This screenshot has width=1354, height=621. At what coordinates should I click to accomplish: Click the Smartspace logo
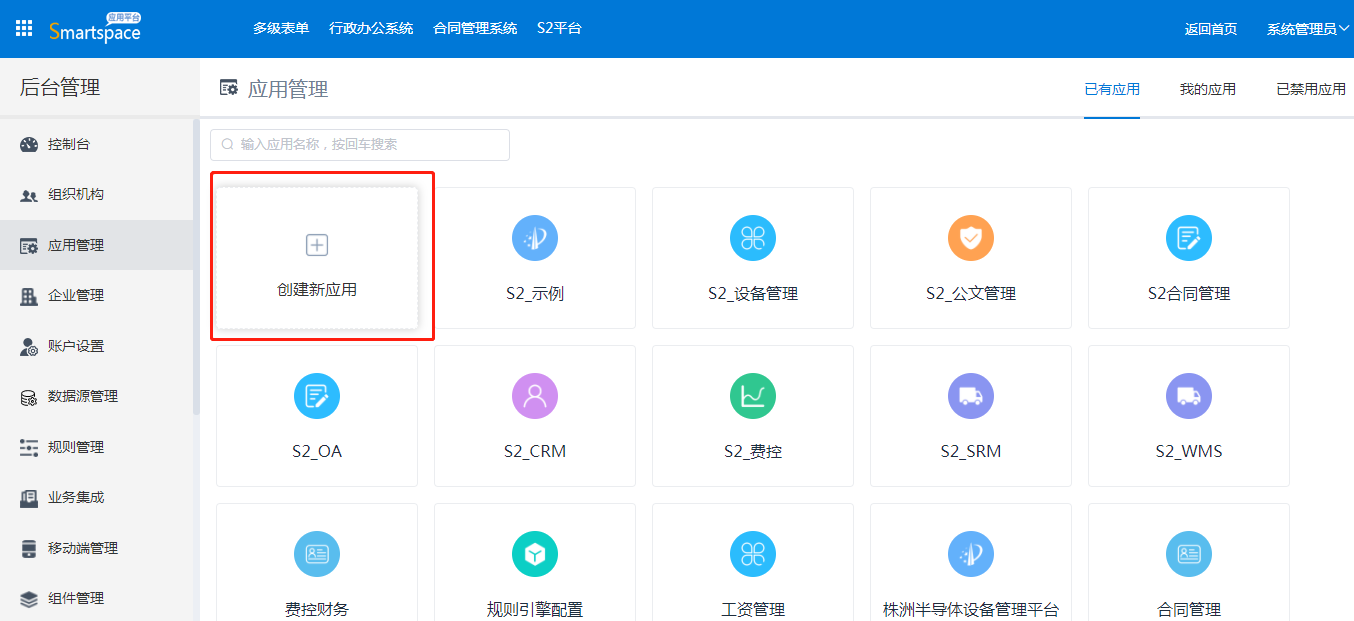point(95,28)
